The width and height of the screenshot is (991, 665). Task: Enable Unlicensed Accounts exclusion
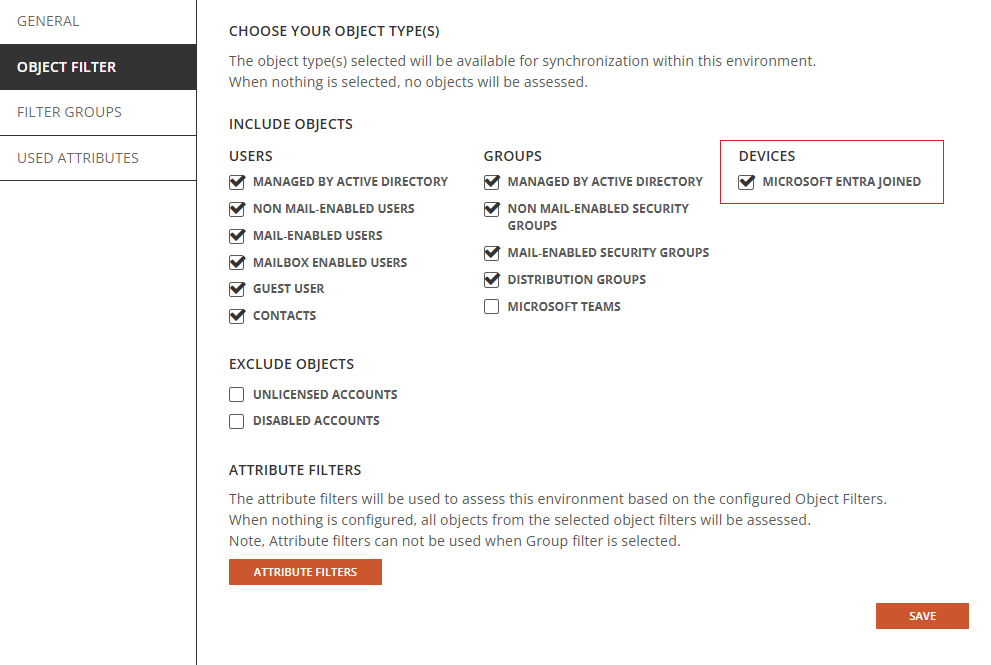[237, 395]
